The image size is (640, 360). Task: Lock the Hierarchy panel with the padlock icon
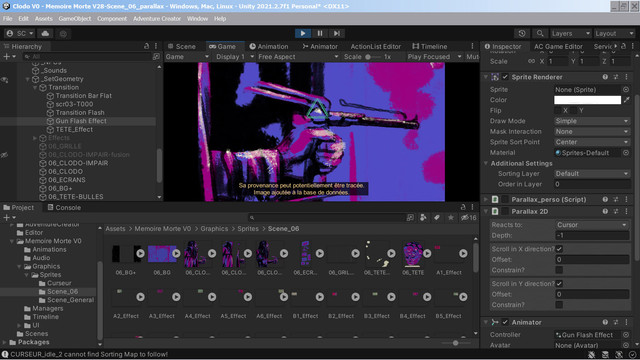147,46
